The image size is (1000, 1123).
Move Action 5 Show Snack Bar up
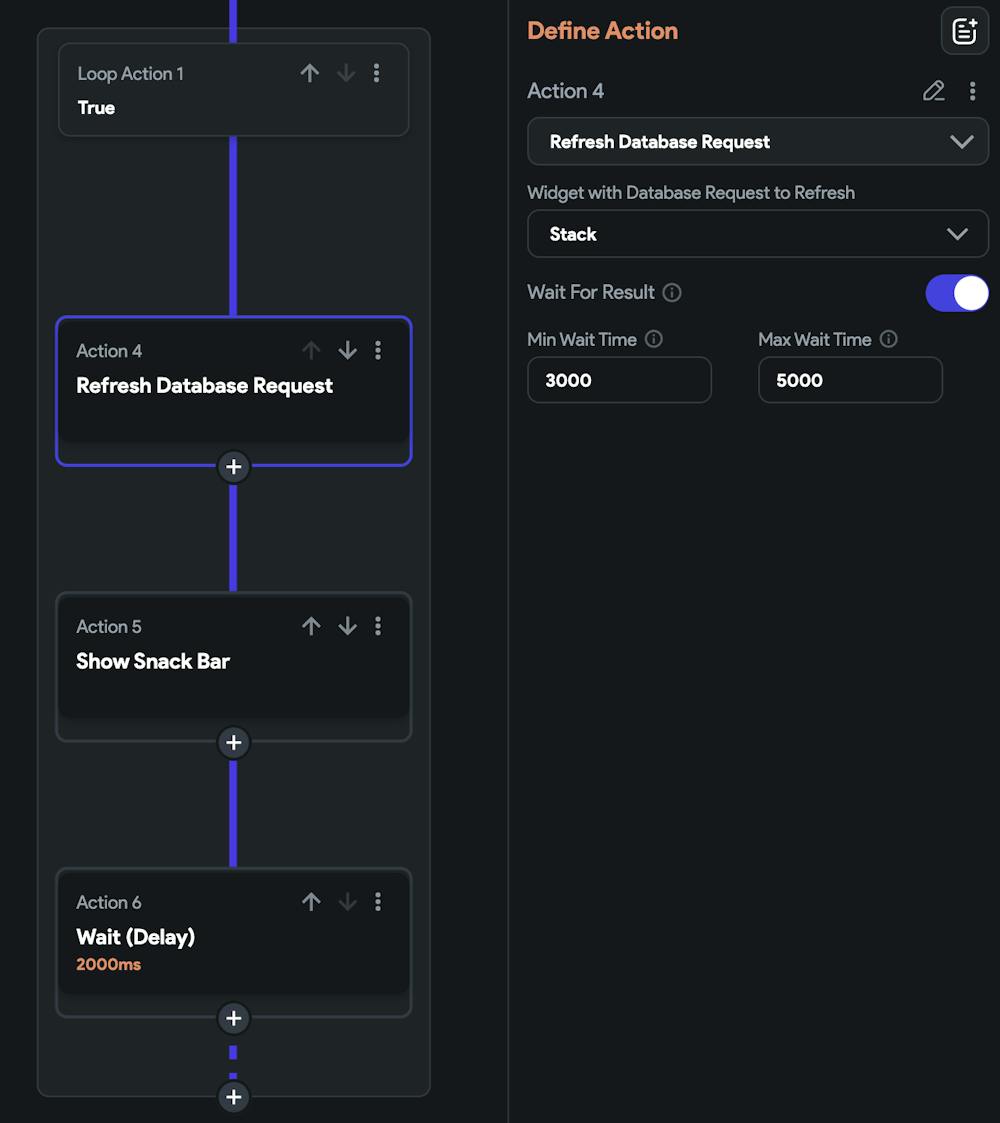pyautogui.click(x=311, y=626)
